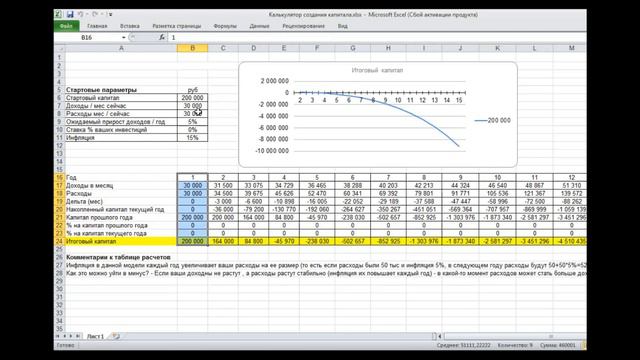This screenshot has width=640, height=360.
Task: Click the Стартовый капитал value 200 000
Action: coord(192,98)
